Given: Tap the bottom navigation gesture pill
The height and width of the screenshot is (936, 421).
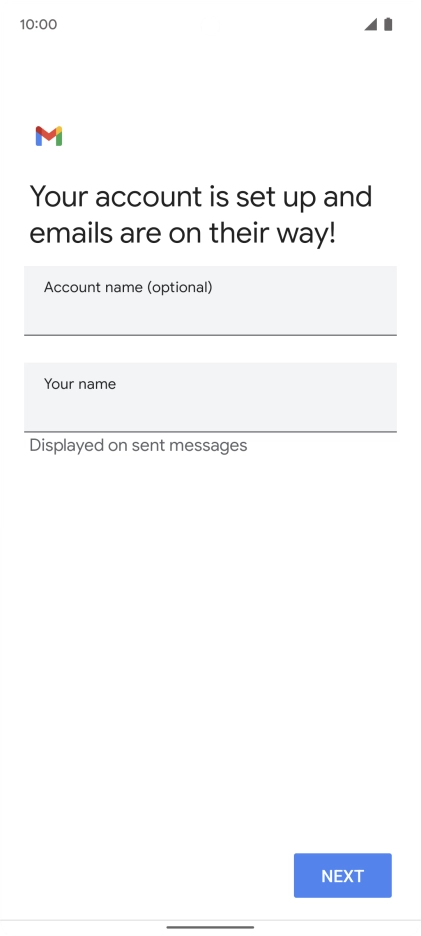Looking at the screenshot, I should click(210, 927).
